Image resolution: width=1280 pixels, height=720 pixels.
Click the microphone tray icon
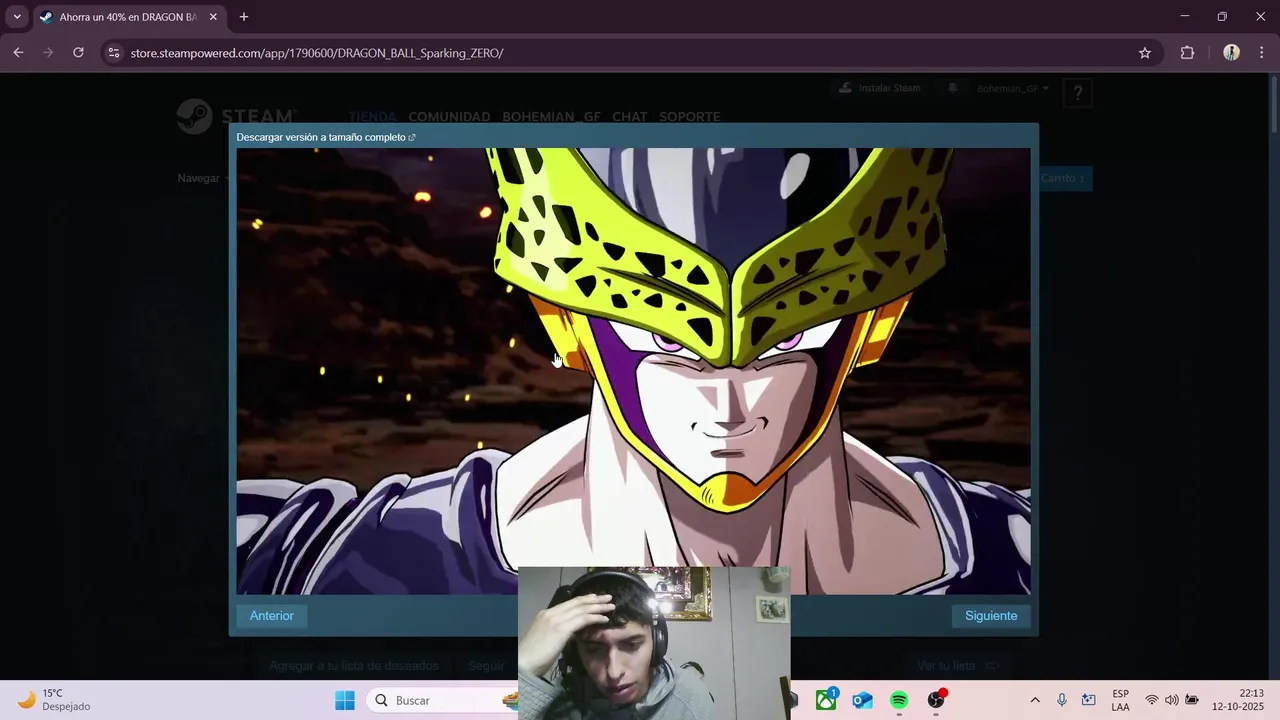1062,700
